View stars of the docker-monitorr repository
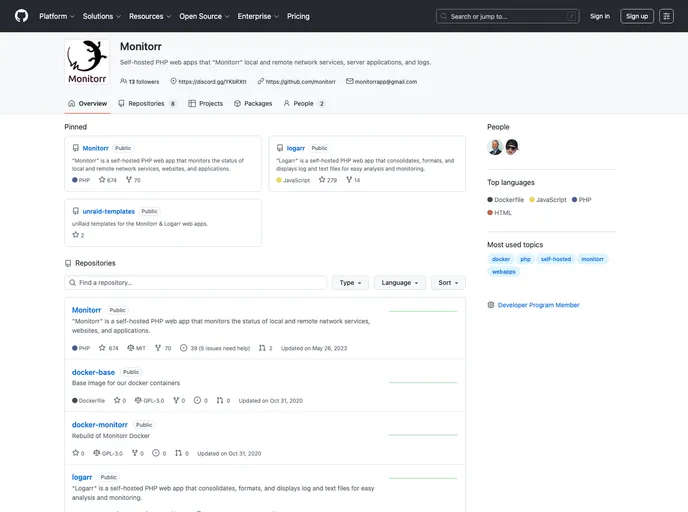 pos(78,453)
